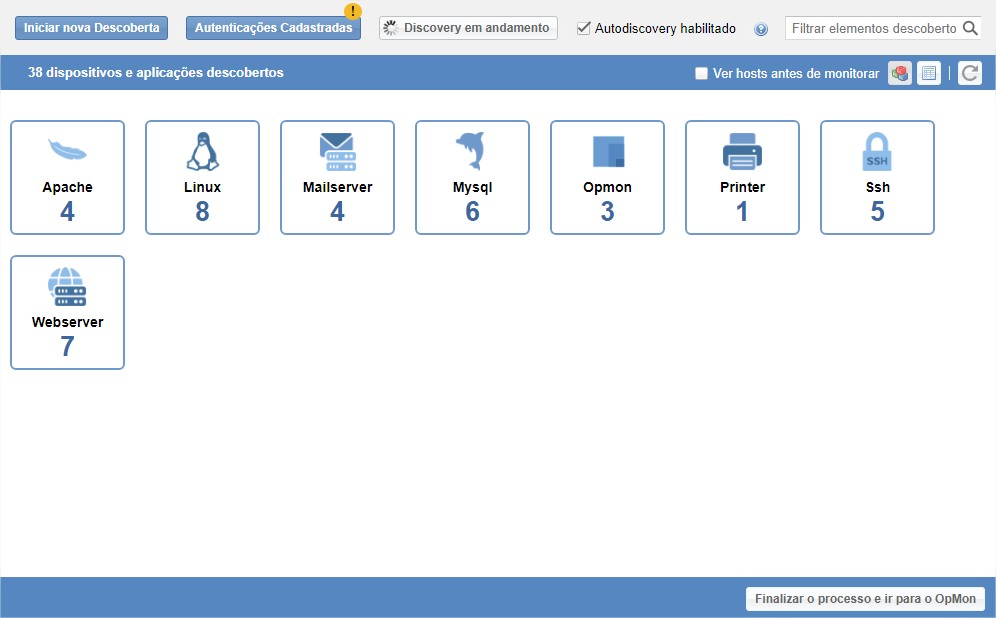This screenshot has height=618, width=996.
Task: Enable Ver hosts antes de monitorar
Action: (701, 73)
